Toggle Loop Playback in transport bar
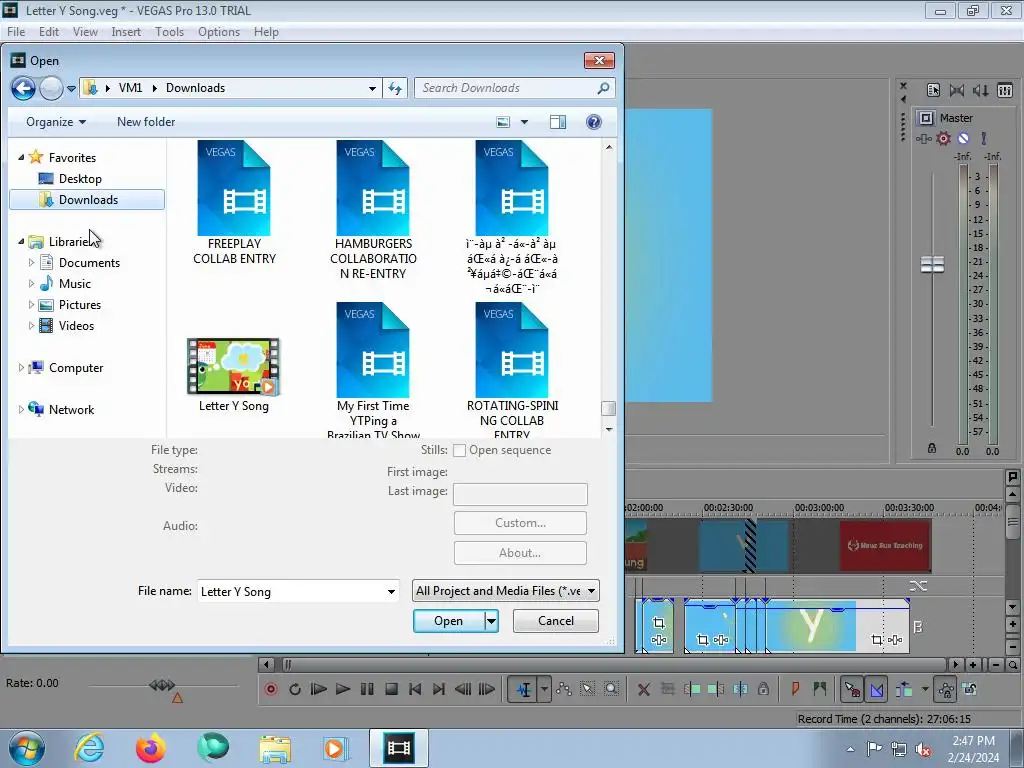Viewport: 1024px width, 768px height. pyautogui.click(x=295, y=689)
